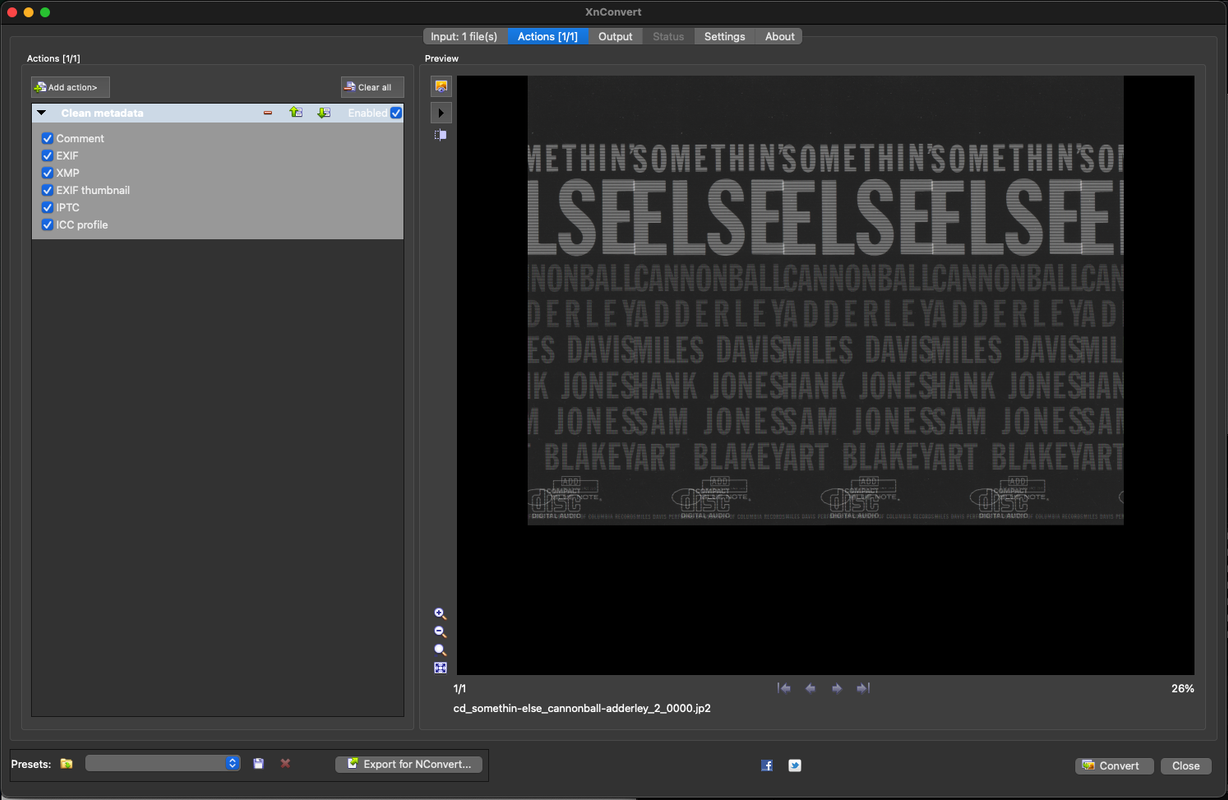The image size is (1228, 800).
Task: Click the Presets label
Action: [x=31, y=764]
